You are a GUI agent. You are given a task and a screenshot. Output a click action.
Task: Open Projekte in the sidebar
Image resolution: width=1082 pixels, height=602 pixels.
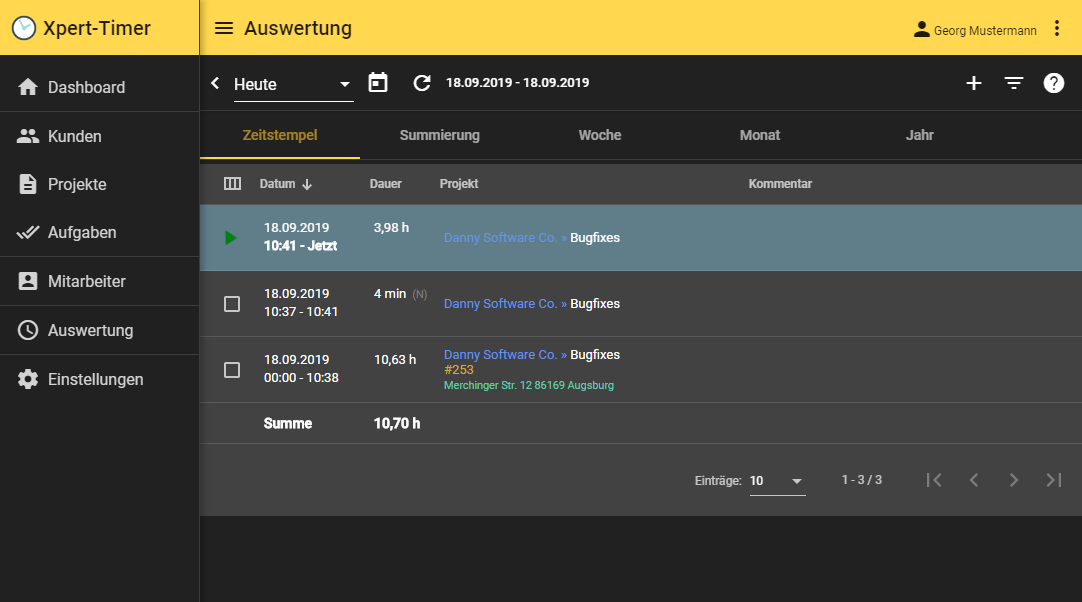point(77,184)
